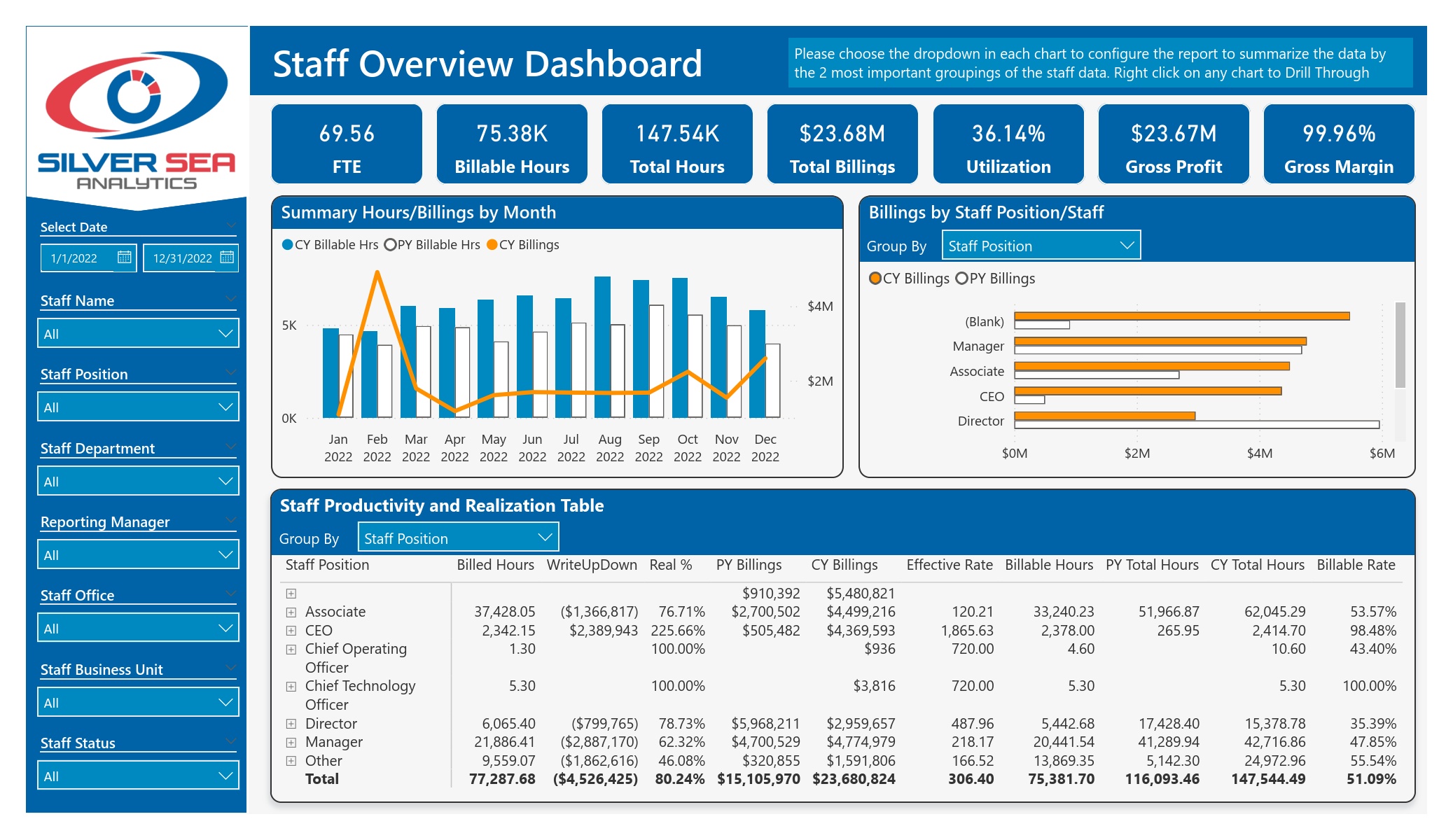Open the Staff Department slicer dropdown

(x=138, y=481)
